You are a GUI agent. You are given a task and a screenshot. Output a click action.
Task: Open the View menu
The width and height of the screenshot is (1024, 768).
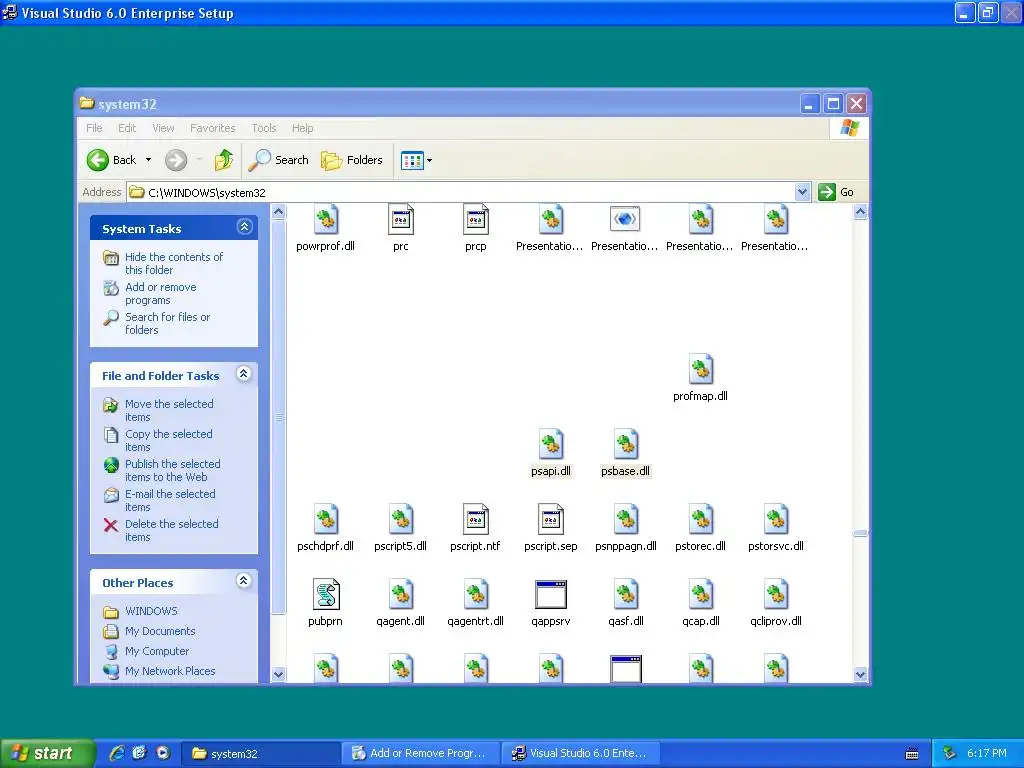pos(163,128)
